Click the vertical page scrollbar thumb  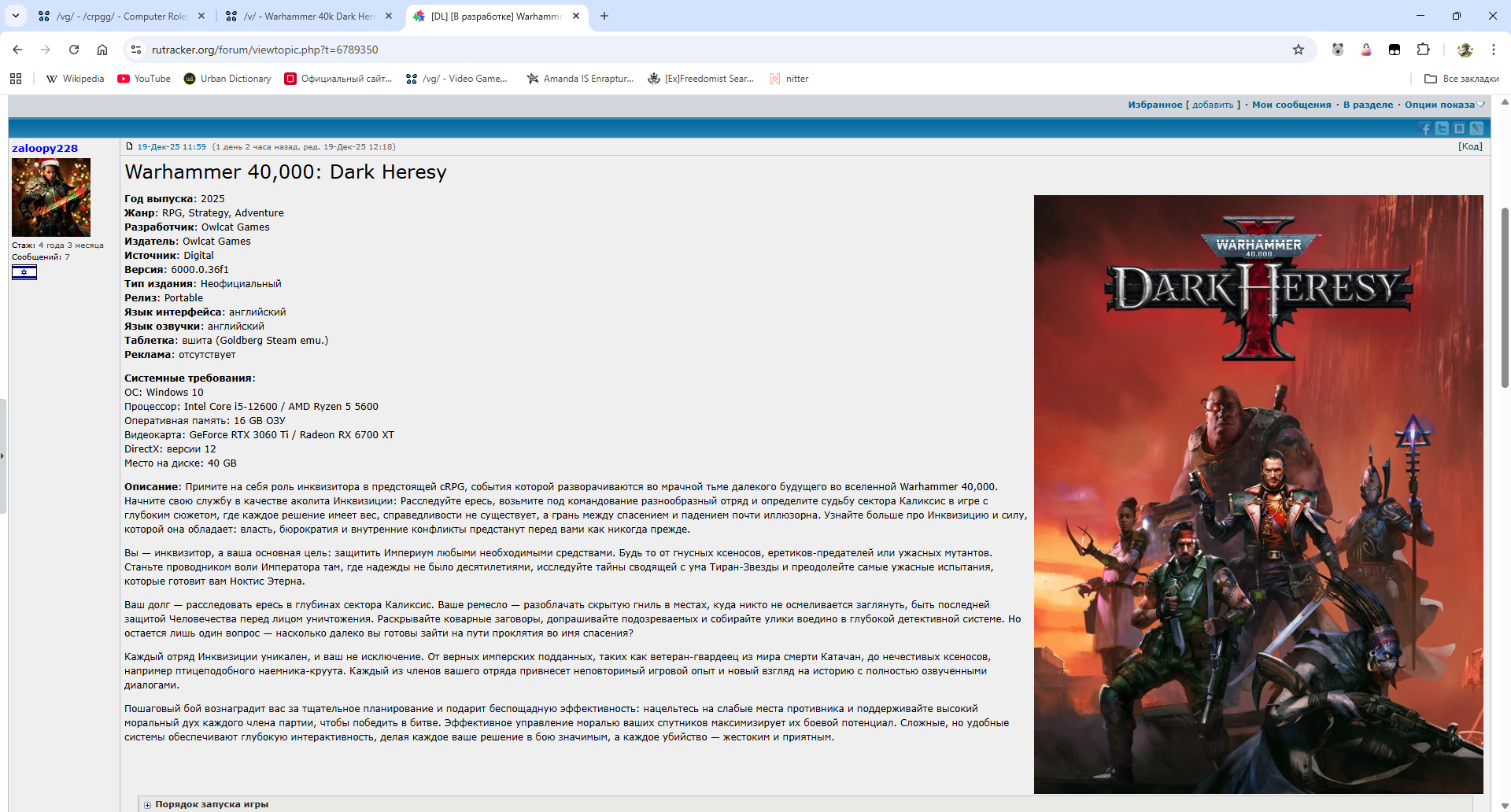(1505, 297)
